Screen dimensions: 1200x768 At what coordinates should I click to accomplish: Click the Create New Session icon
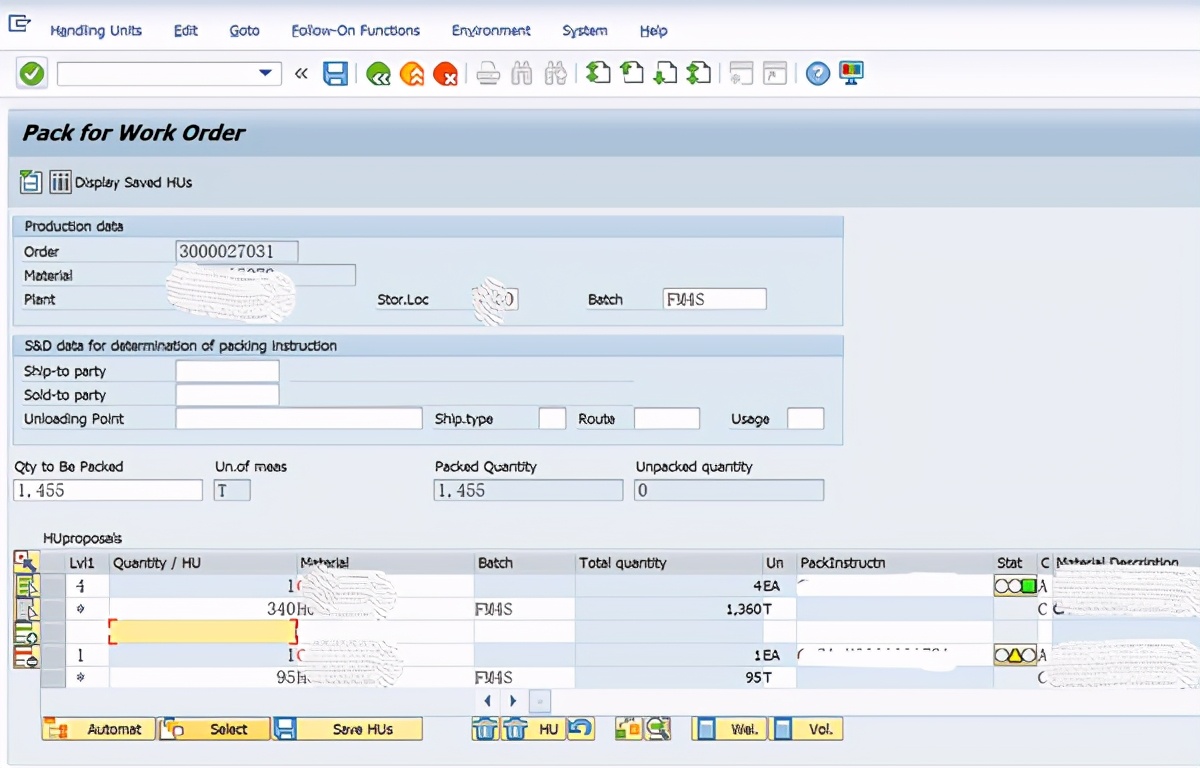coord(741,73)
